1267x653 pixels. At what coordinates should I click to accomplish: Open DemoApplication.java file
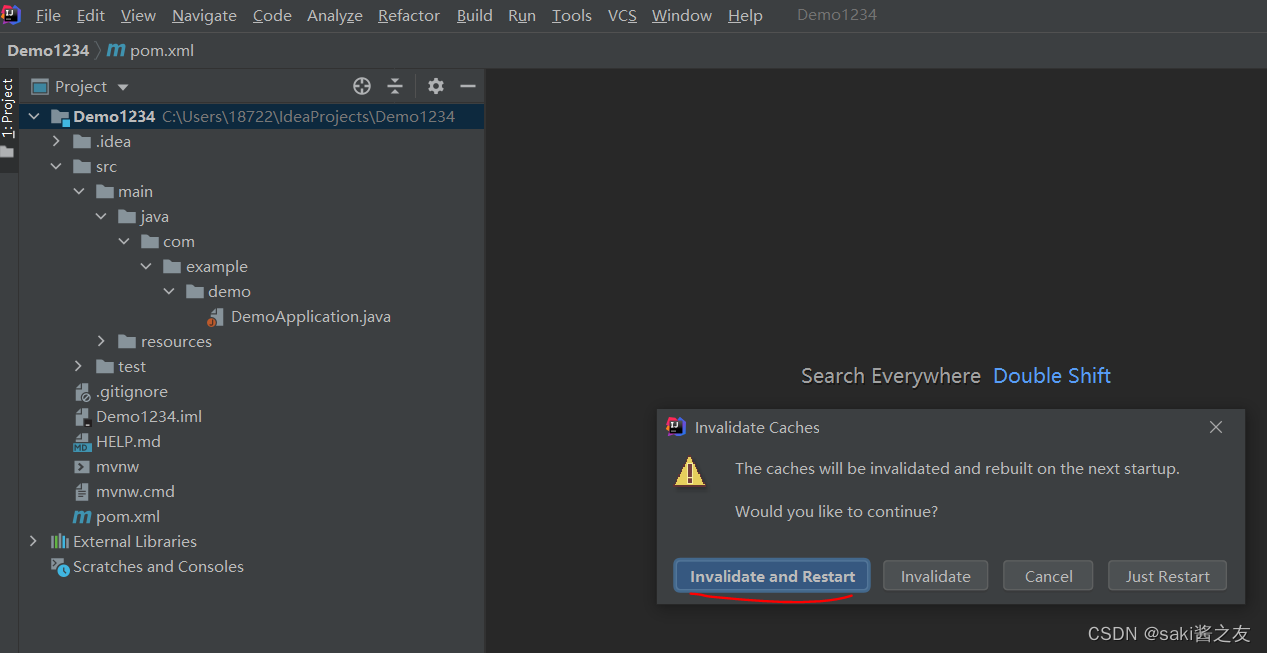pyautogui.click(x=309, y=316)
